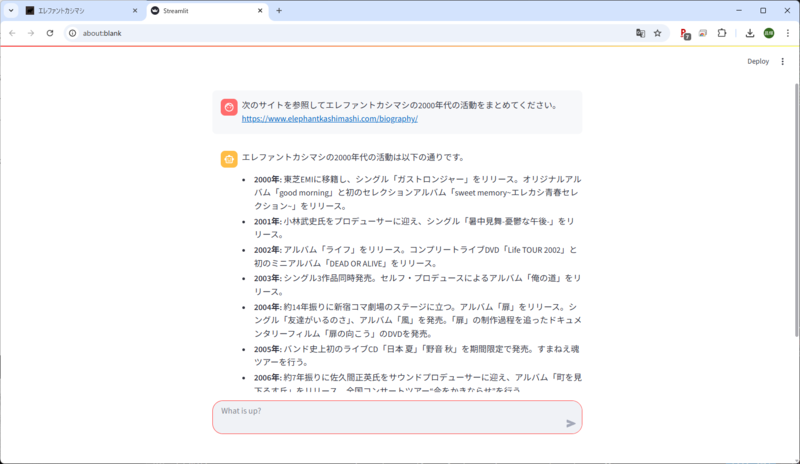Open the Extensions puzzle menu
800x464 pixels.
721,33
